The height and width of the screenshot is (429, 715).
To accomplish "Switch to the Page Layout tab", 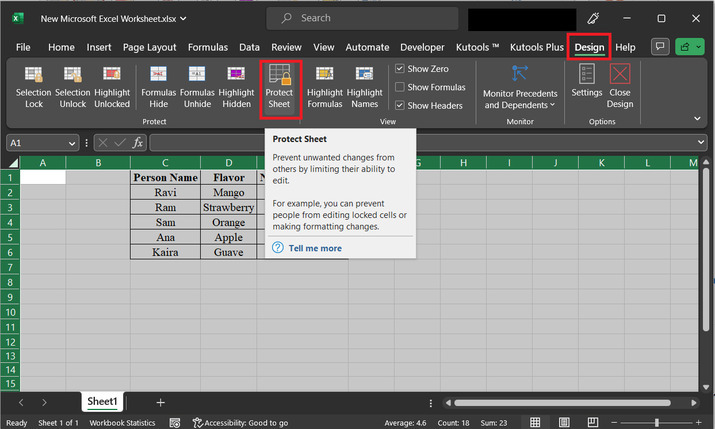I will (x=149, y=47).
